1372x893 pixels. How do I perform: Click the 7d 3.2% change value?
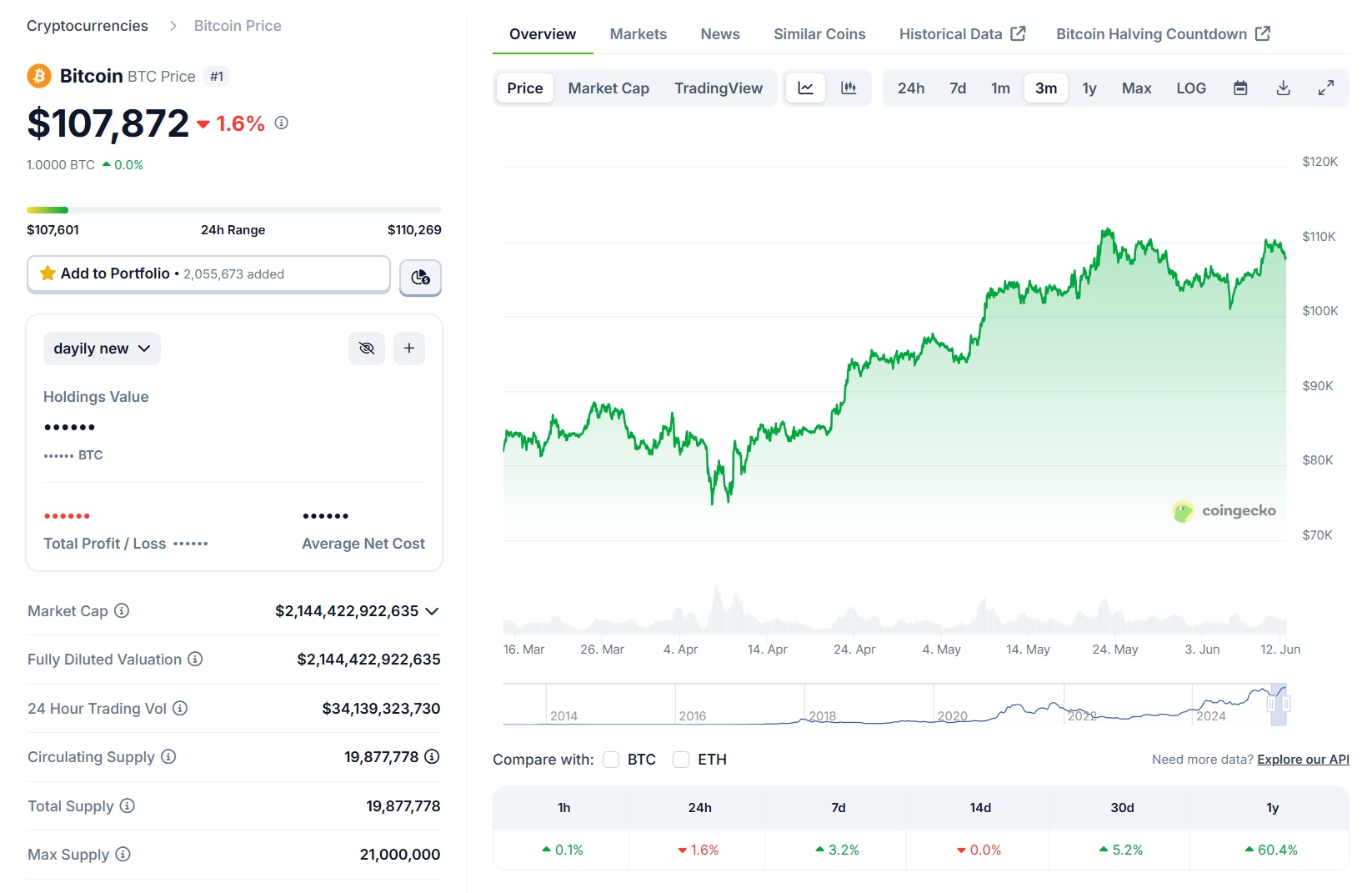pyautogui.click(x=837, y=850)
